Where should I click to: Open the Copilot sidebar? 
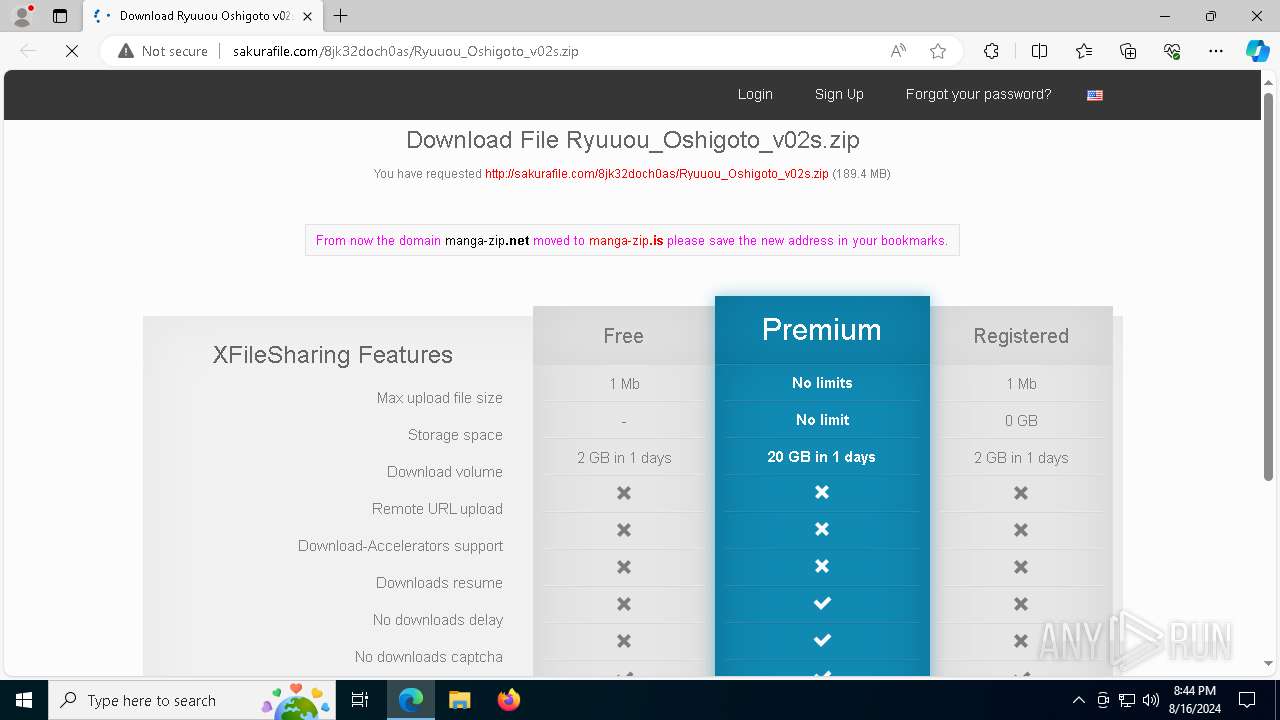[x=1257, y=51]
